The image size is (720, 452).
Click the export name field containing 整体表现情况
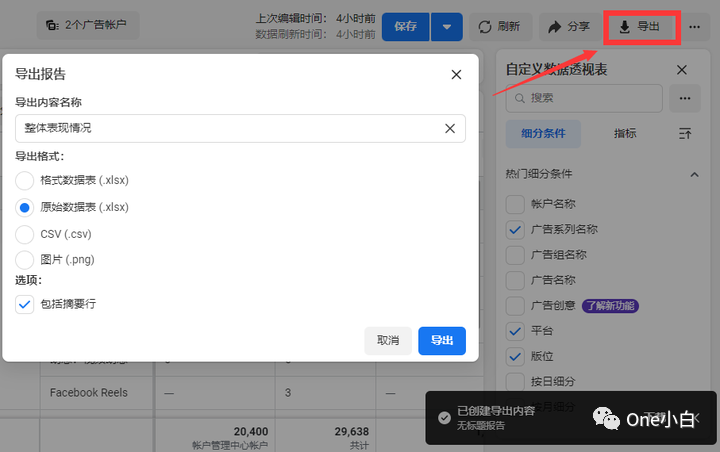click(240, 128)
